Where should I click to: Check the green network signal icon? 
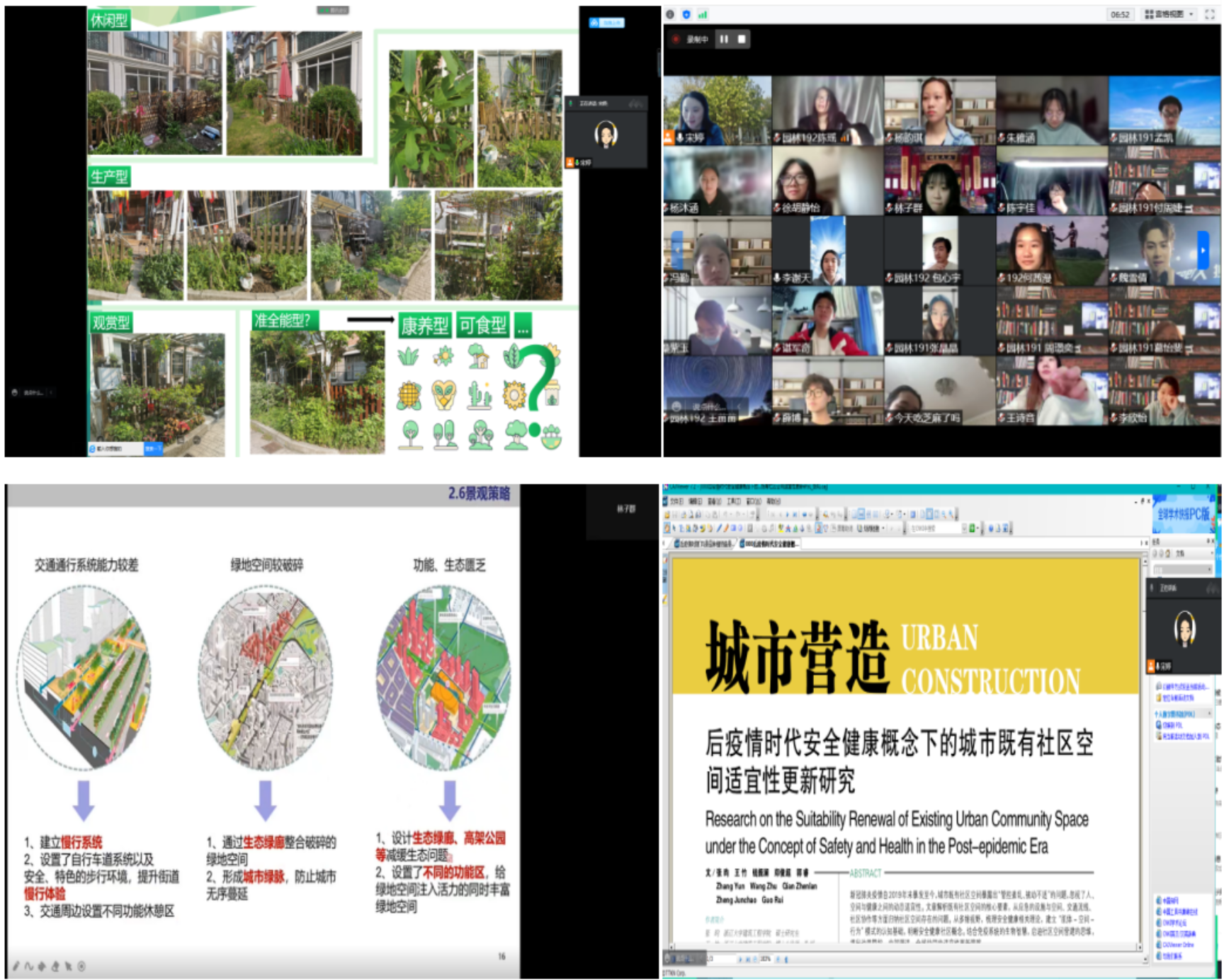coord(703,14)
